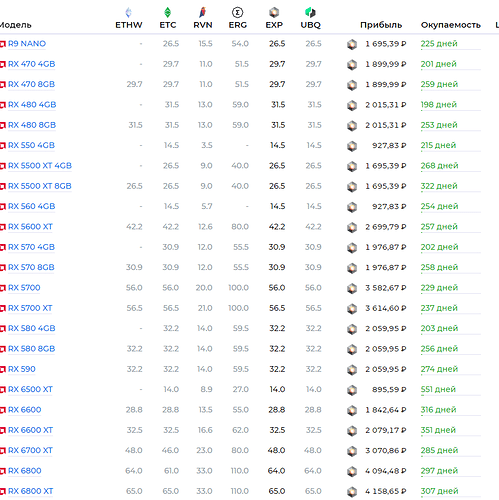This screenshot has height=500, width=499.
Task: Click profit coin icon in RX 5600 XT row
Action: [x=352, y=227]
